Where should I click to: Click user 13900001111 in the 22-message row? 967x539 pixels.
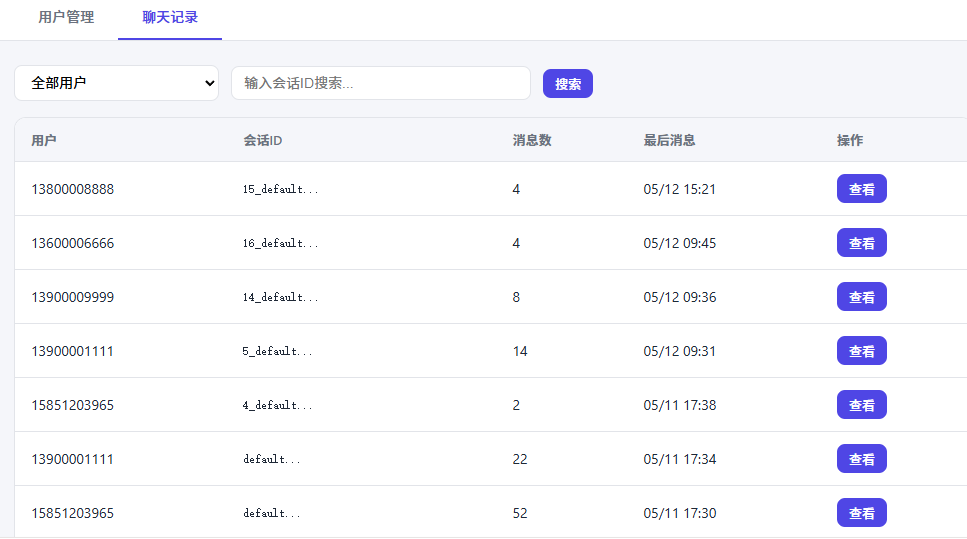[x=73, y=459]
